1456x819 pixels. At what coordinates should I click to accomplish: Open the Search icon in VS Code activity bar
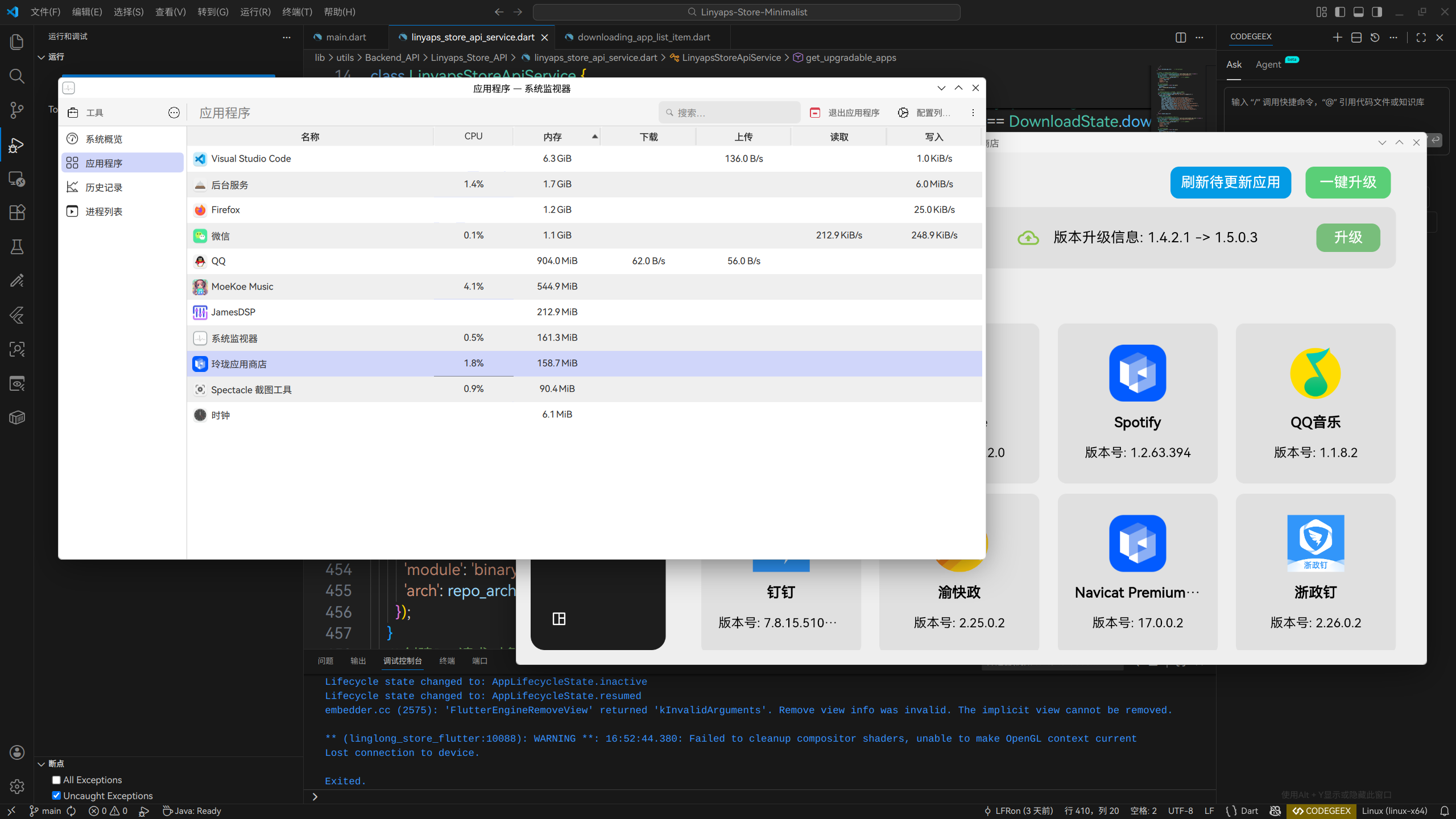point(17,76)
